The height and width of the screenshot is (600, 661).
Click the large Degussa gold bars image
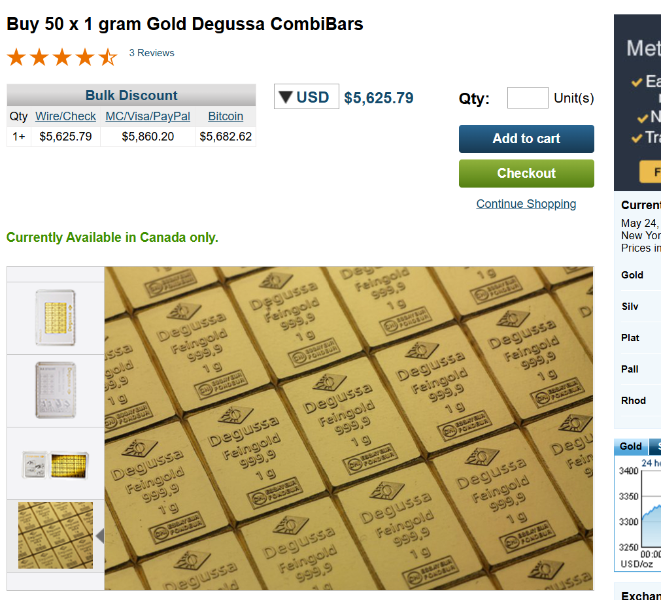click(349, 428)
